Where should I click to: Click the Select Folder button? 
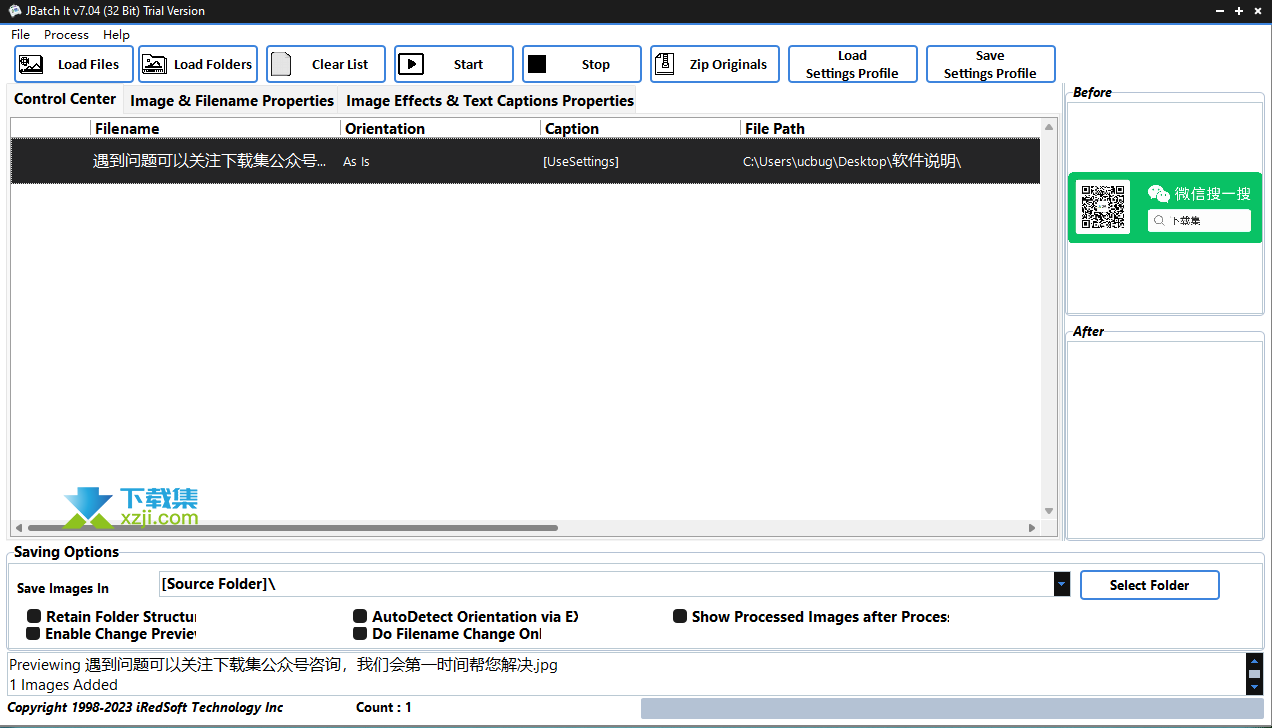pyautogui.click(x=1149, y=585)
